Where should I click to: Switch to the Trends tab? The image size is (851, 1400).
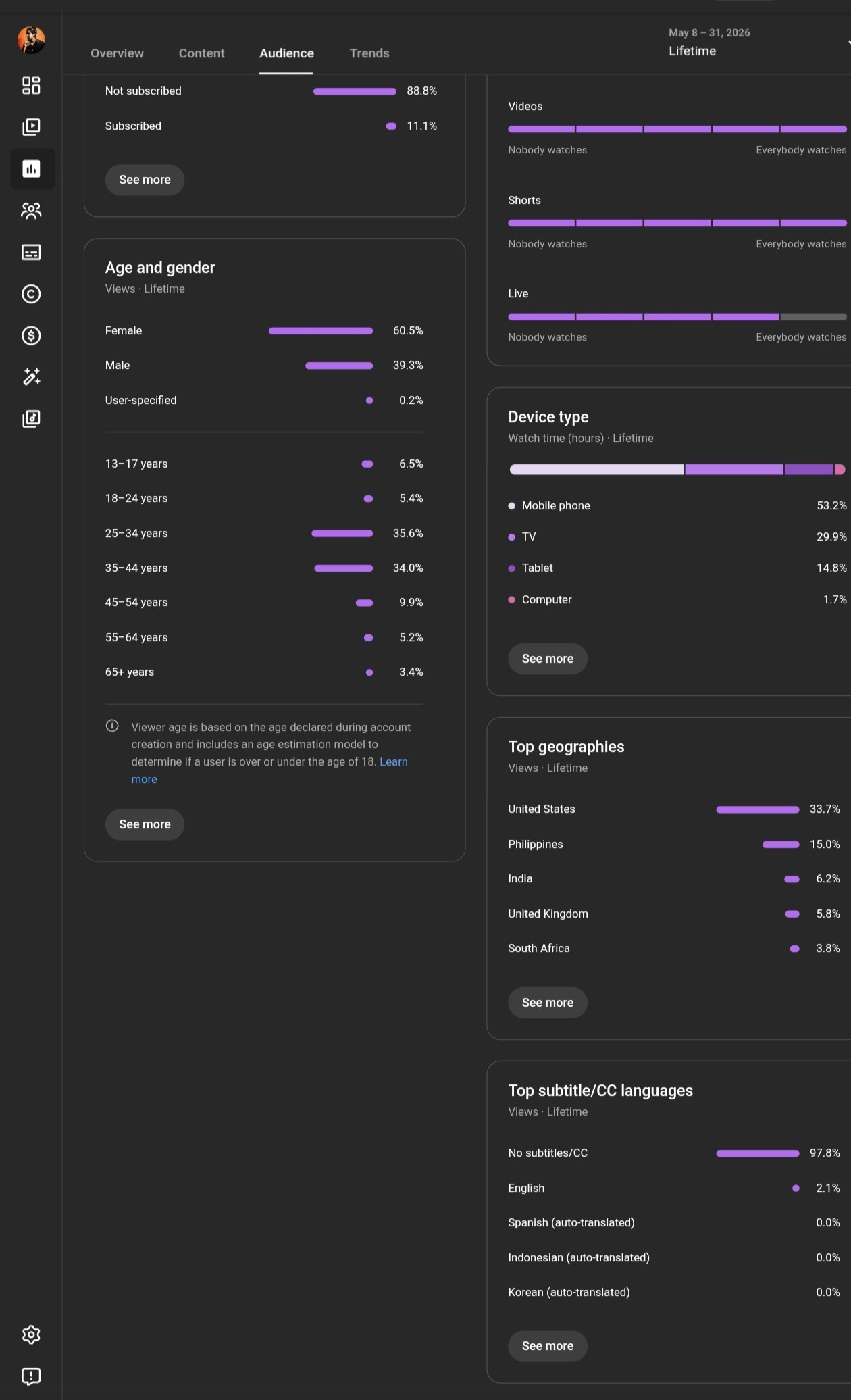tap(369, 53)
